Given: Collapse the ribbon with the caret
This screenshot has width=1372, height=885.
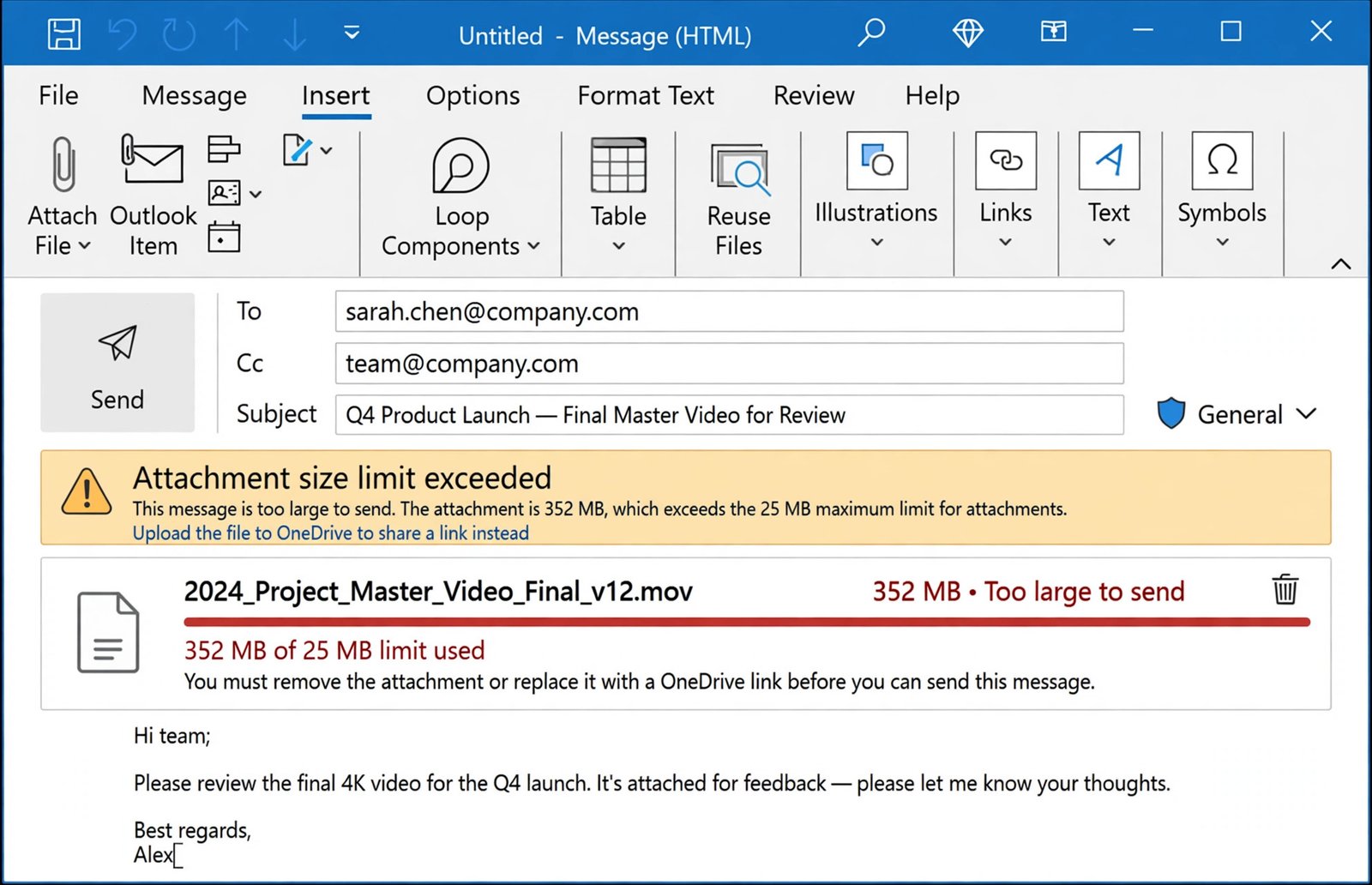Looking at the screenshot, I should 1341,263.
